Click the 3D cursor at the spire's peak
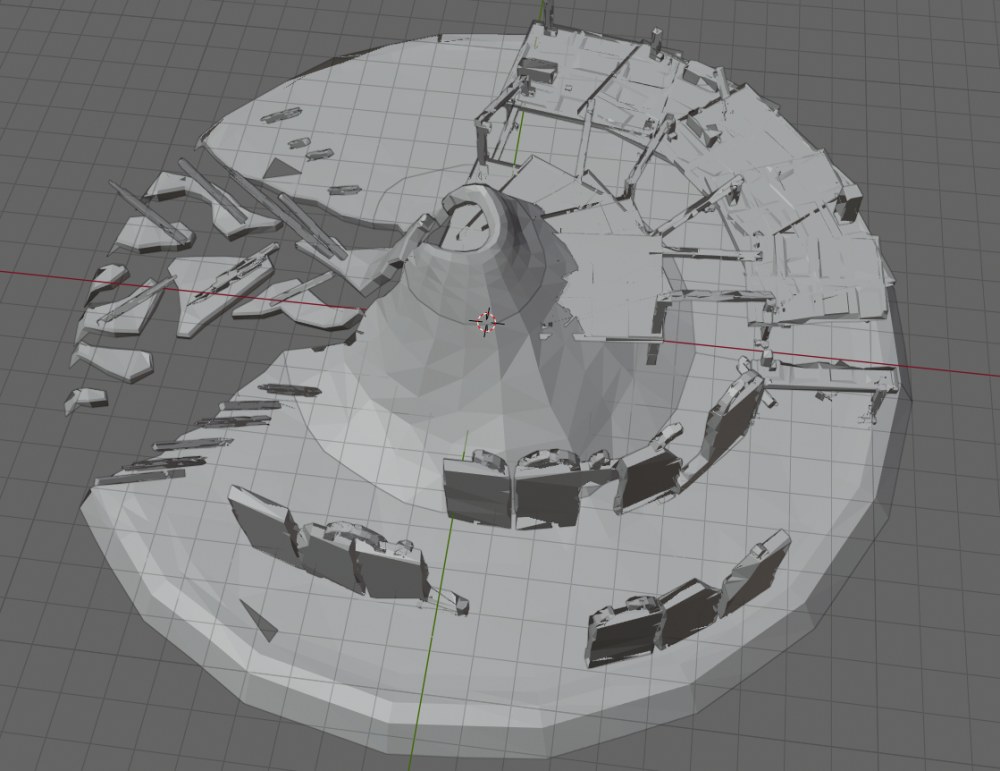The width and height of the screenshot is (1000, 771). click(x=487, y=318)
